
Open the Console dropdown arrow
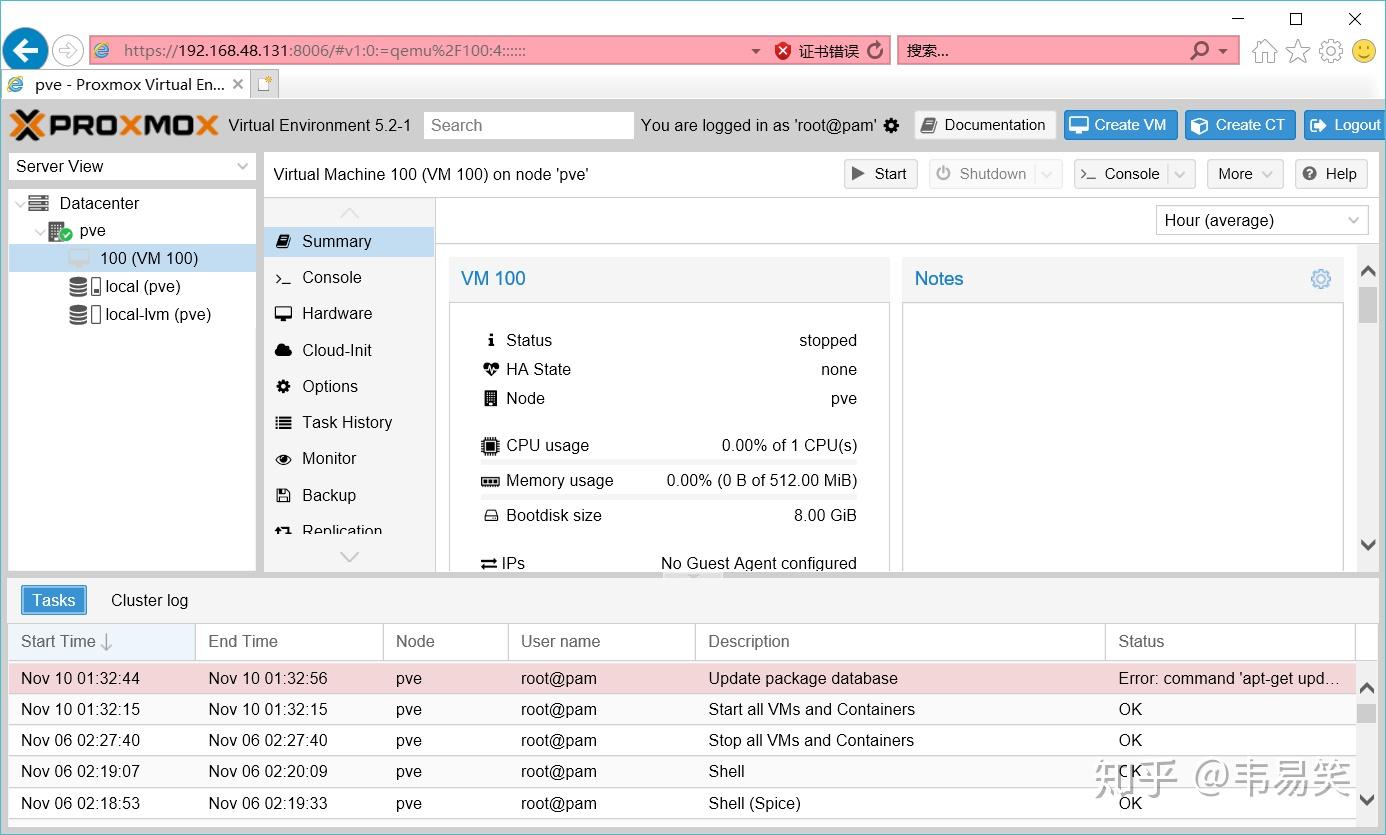1181,174
